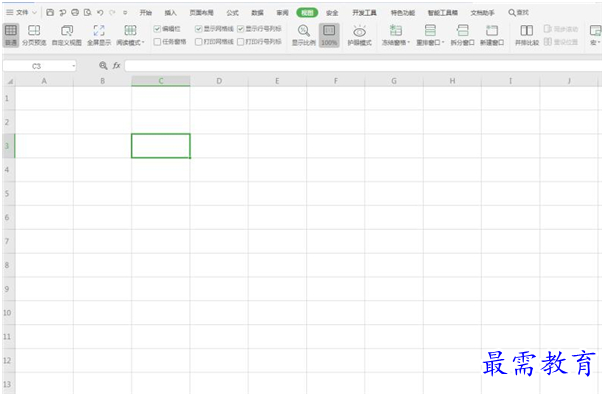Save the workbook from quick toolbar
This screenshot has width=604, height=395.
[50, 13]
